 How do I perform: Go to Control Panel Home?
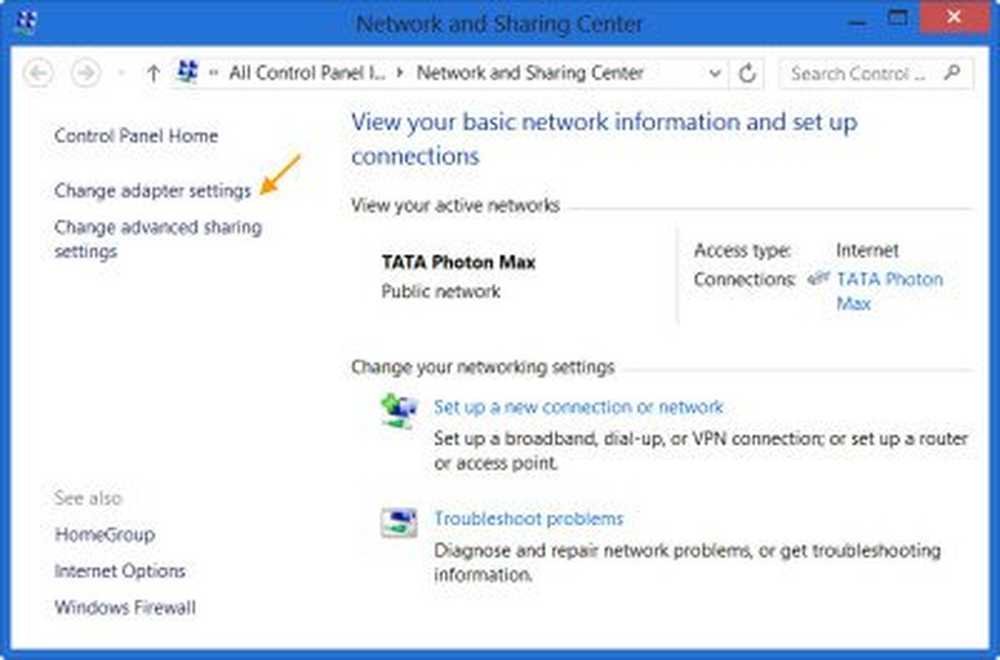coord(136,136)
